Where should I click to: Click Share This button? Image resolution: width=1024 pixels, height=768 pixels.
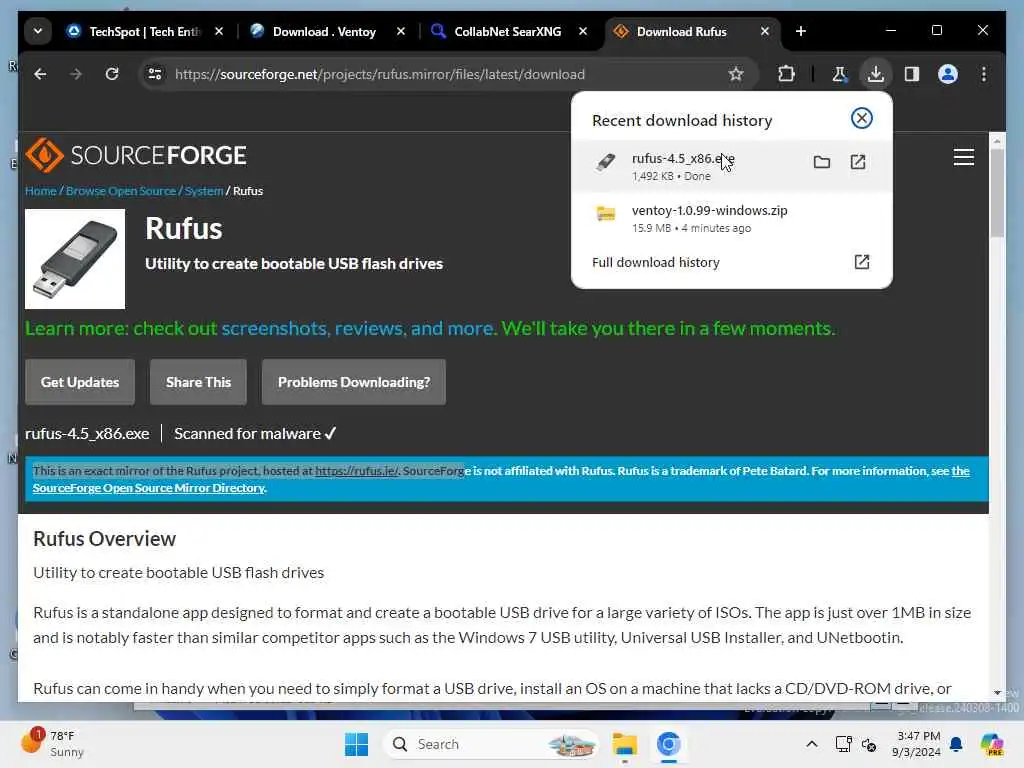[199, 382]
